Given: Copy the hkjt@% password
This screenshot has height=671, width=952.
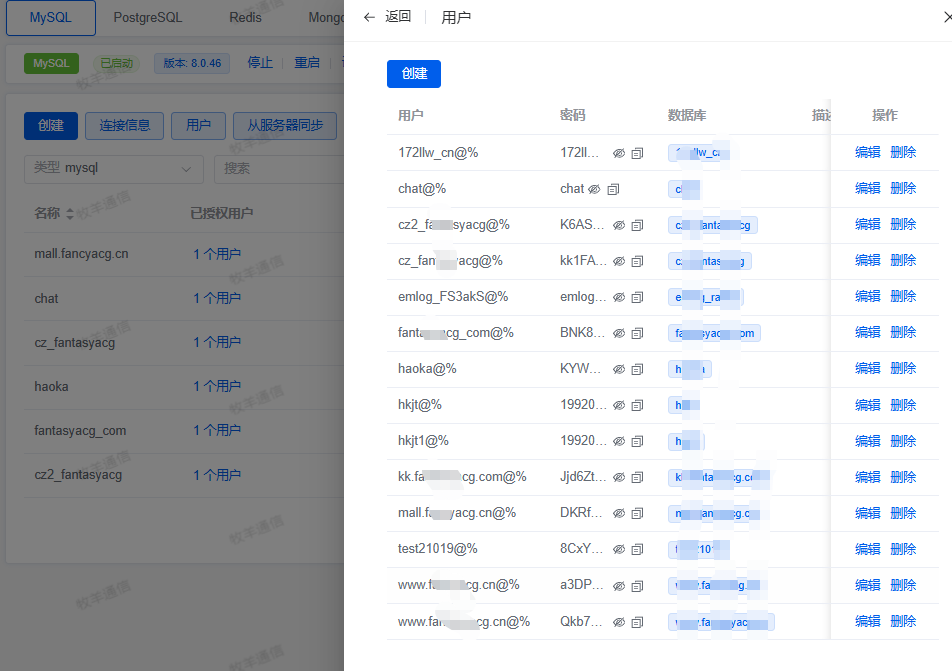Looking at the screenshot, I should coord(637,406).
